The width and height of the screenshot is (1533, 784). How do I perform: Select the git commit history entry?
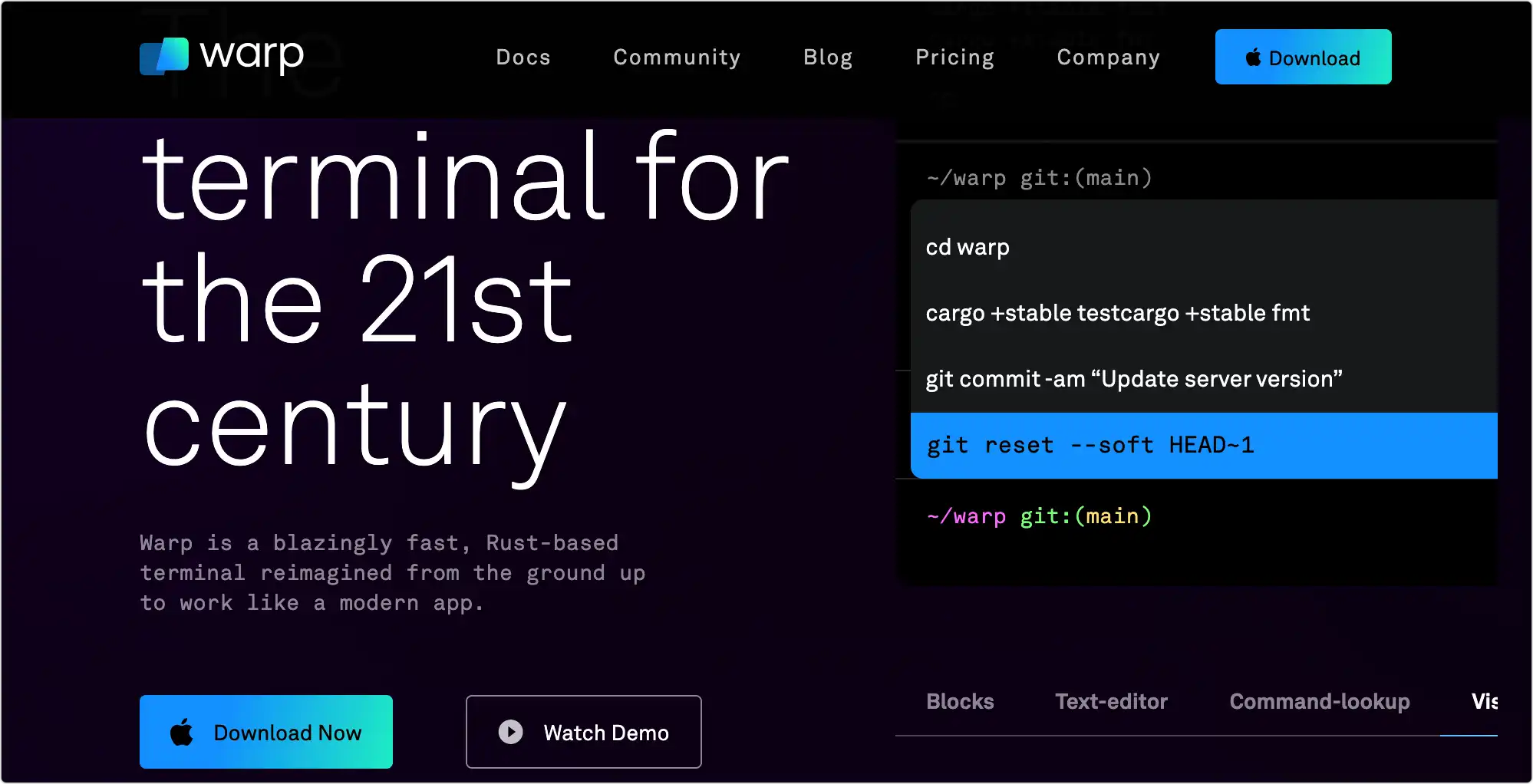tap(1204, 379)
